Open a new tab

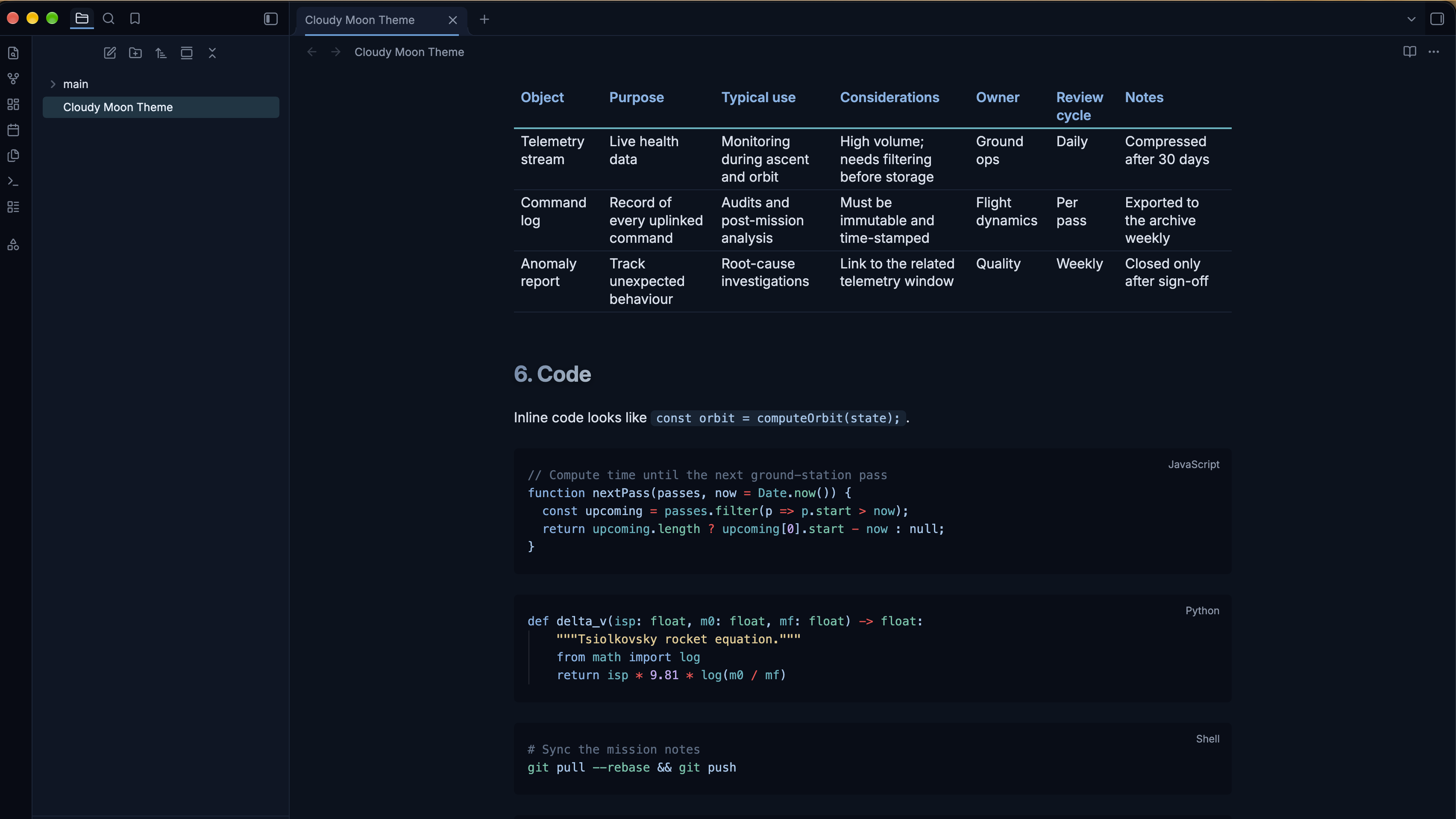coord(484,19)
